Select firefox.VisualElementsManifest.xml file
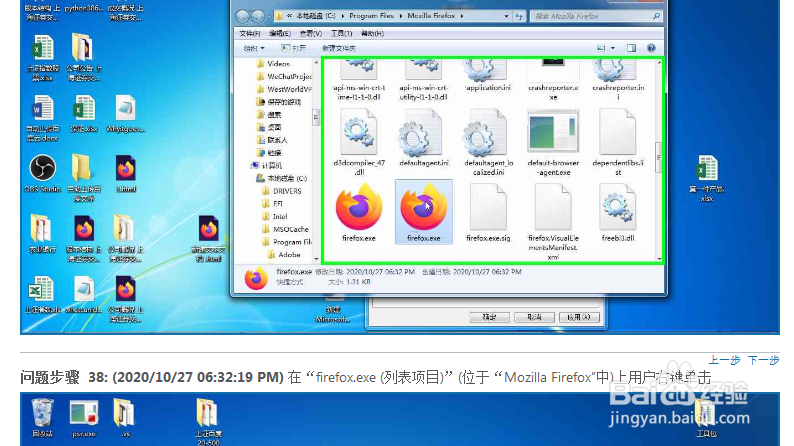Viewport: 794px width, 446px height. click(553, 222)
